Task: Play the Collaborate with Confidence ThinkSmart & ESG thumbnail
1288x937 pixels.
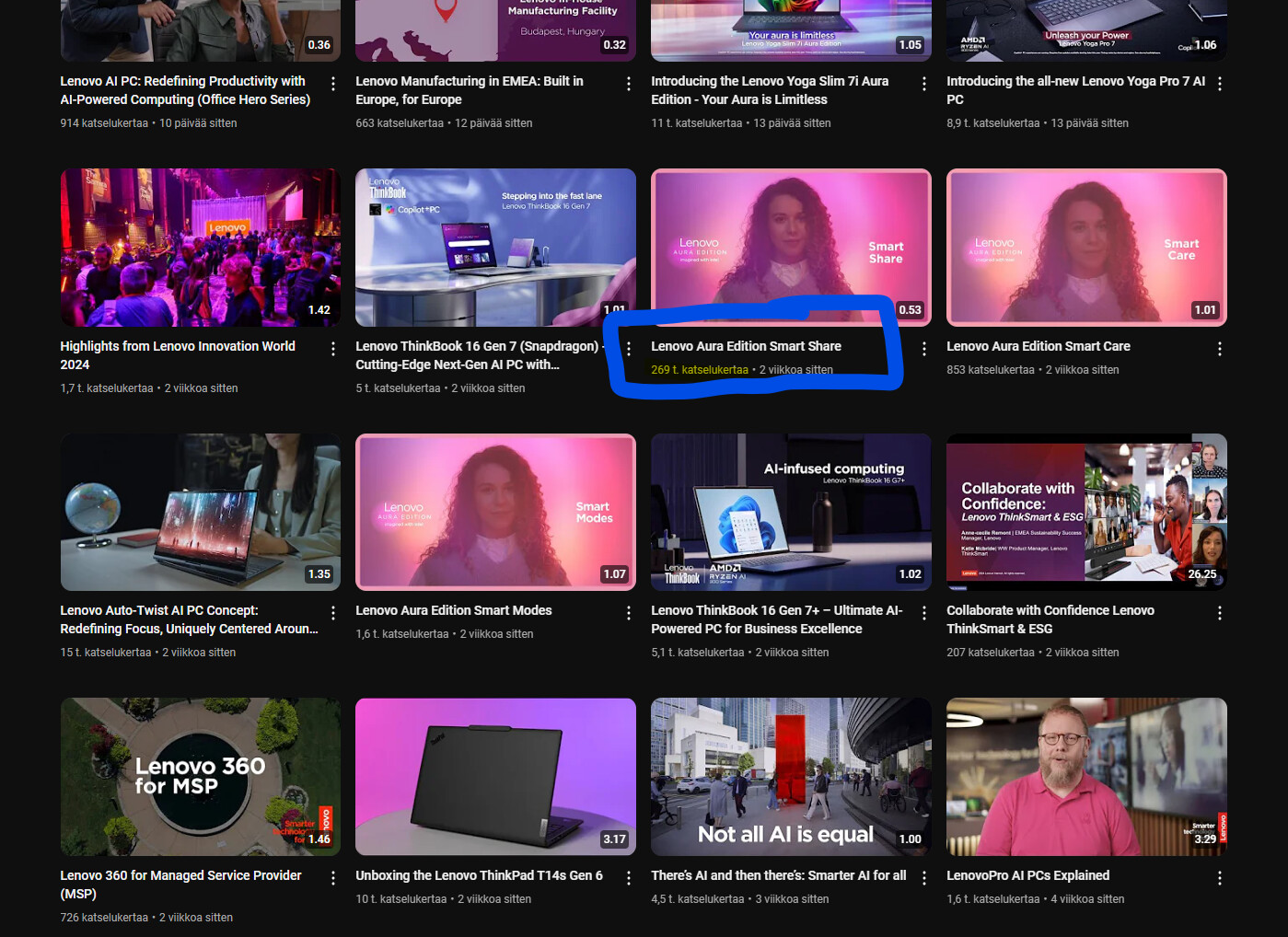Action: pos(1086,512)
